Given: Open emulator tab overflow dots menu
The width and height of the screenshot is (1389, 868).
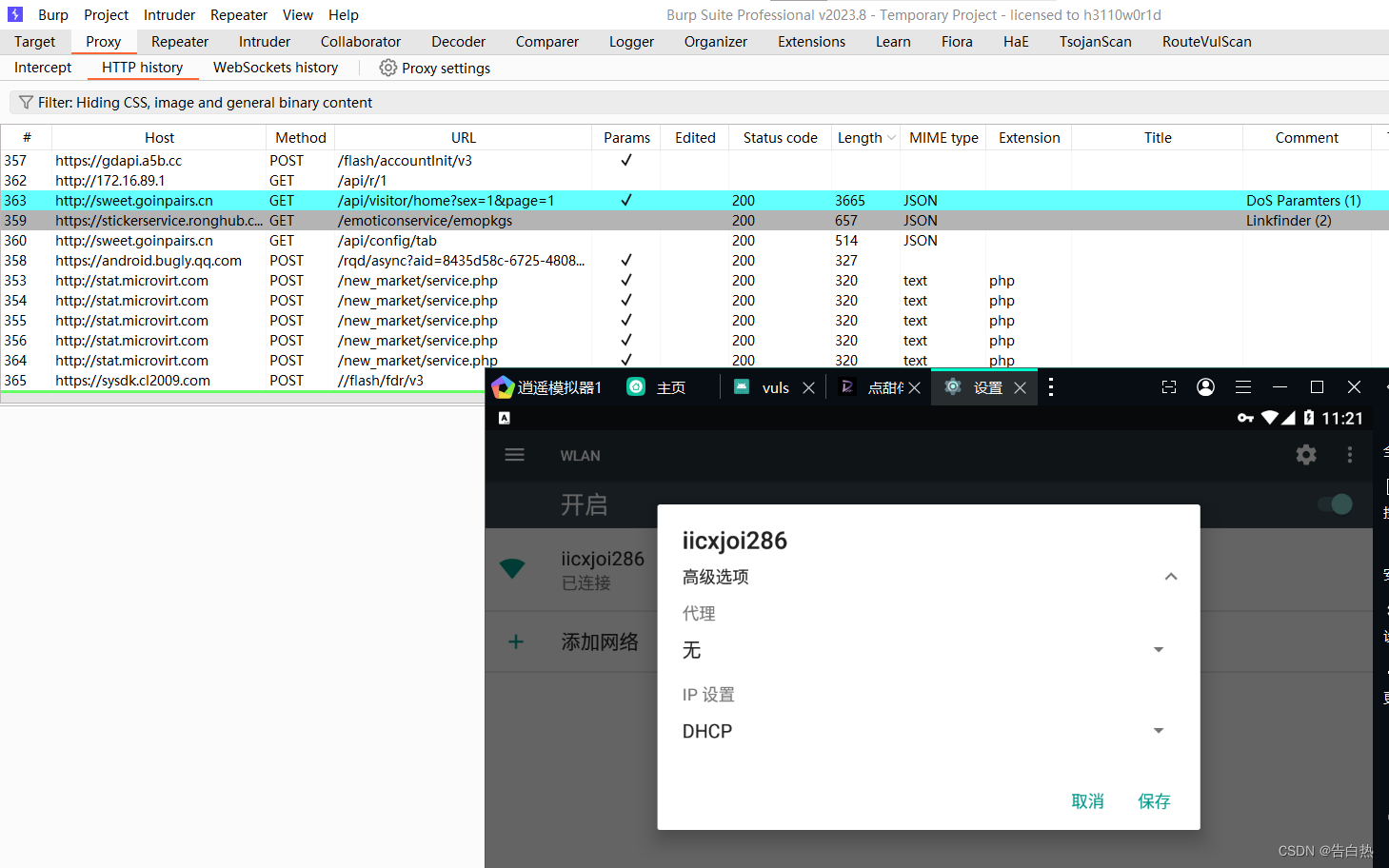Looking at the screenshot, I should click(x=1051, y=387).
